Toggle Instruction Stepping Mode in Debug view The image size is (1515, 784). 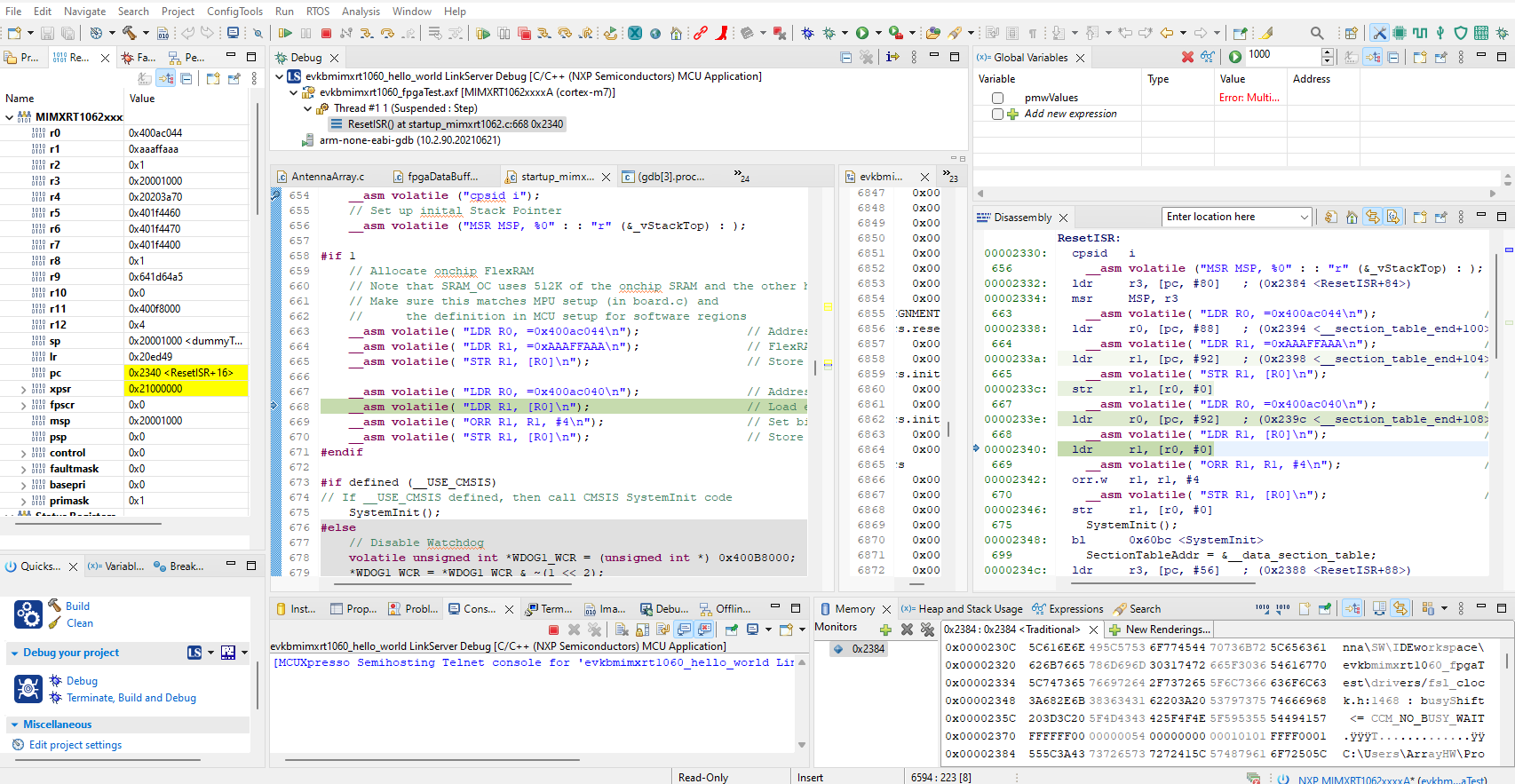[892, 57]
